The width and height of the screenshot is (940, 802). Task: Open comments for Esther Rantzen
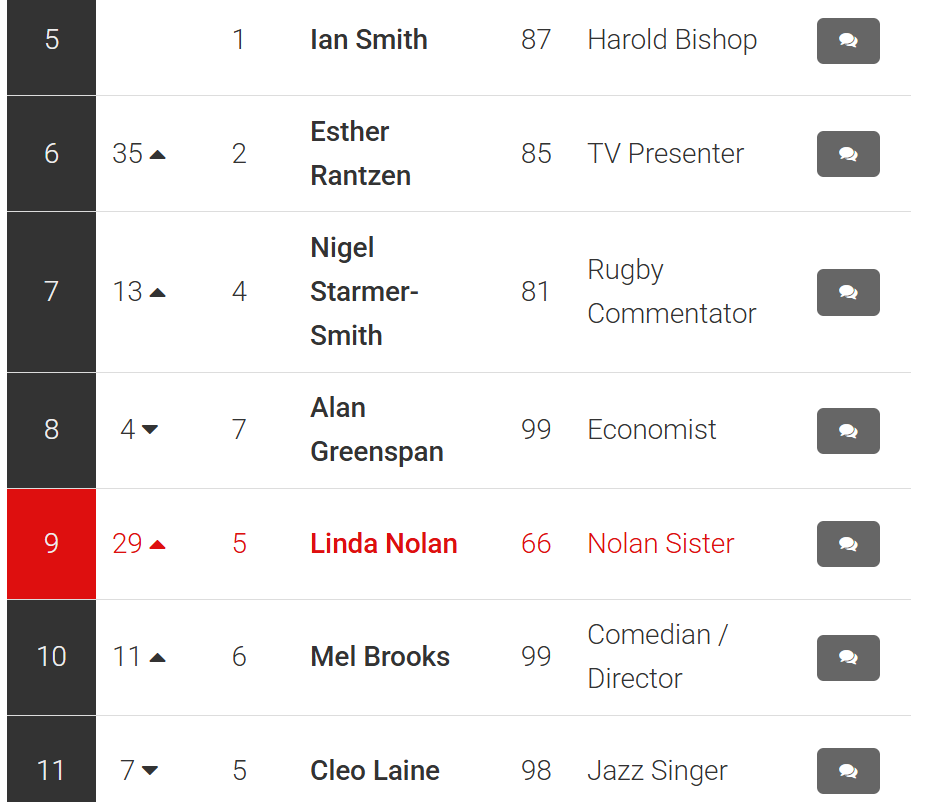pos(847,154)
